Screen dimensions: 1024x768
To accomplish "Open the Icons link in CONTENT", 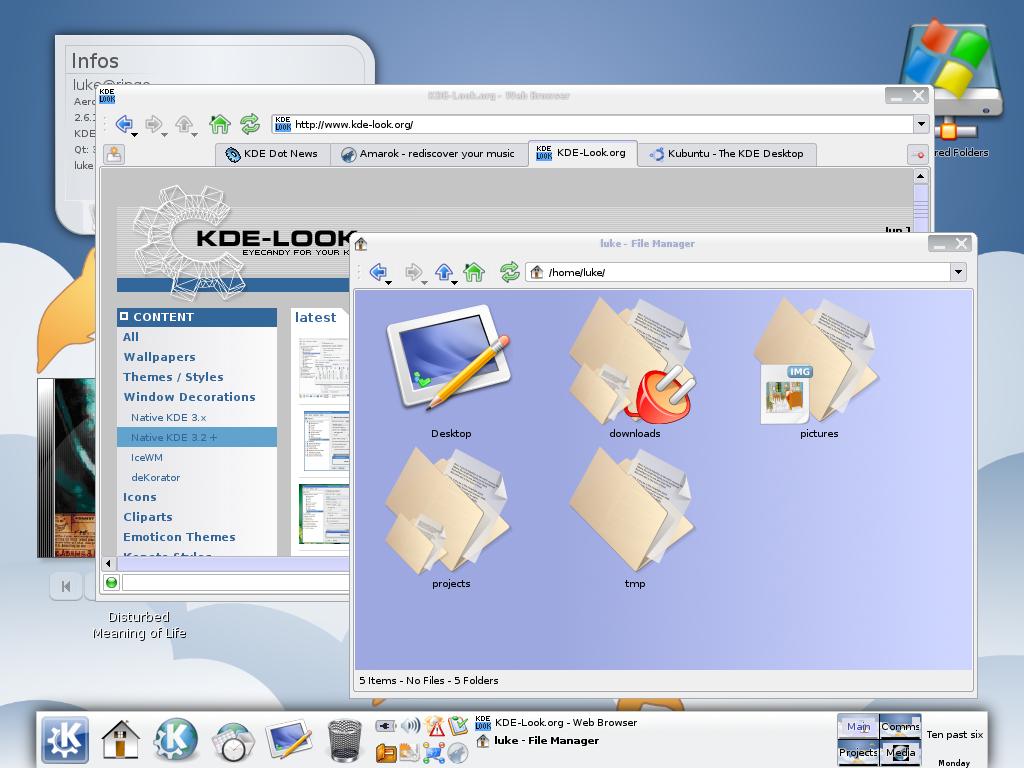I will click(x=140, y=497).
